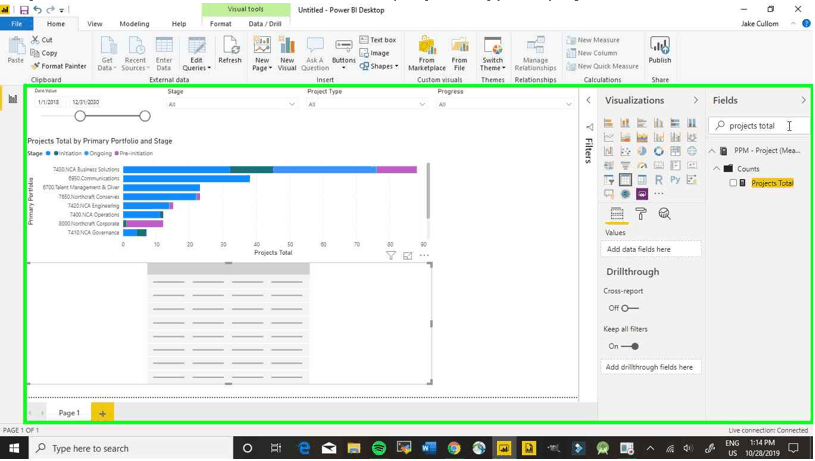Open Microsoft Edge from the taskbar
This screenshot has width=815, height=461.
click(x=304, y=449)
